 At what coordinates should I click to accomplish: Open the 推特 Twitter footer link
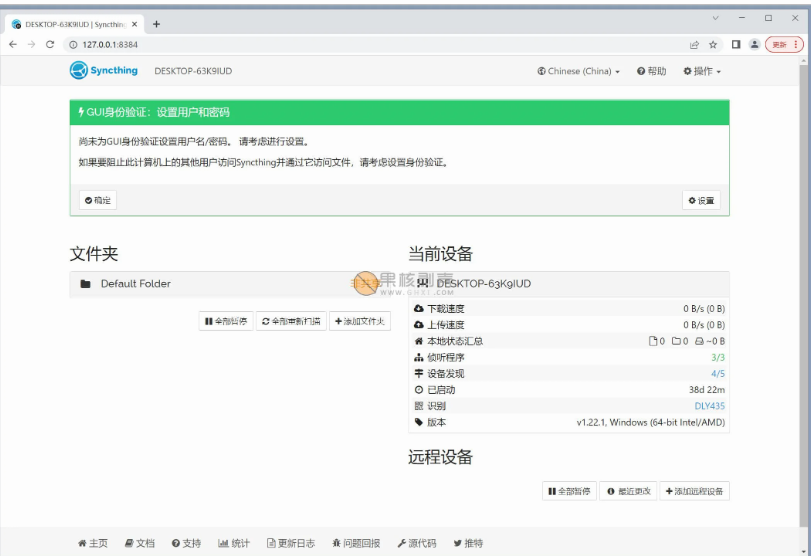pos(469,543)
